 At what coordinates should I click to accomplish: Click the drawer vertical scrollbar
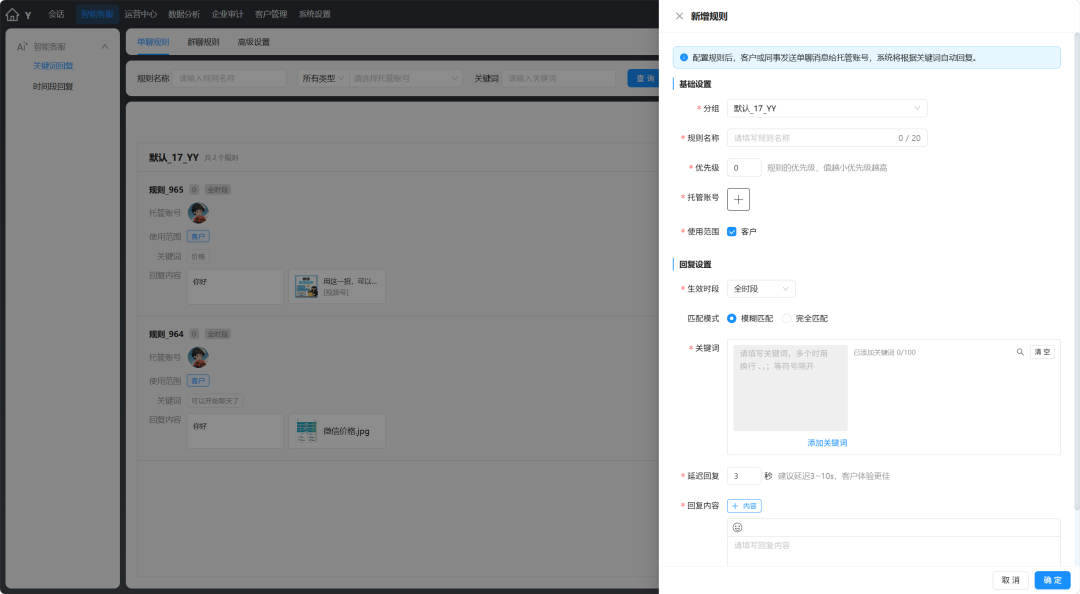click(1077, 272)
